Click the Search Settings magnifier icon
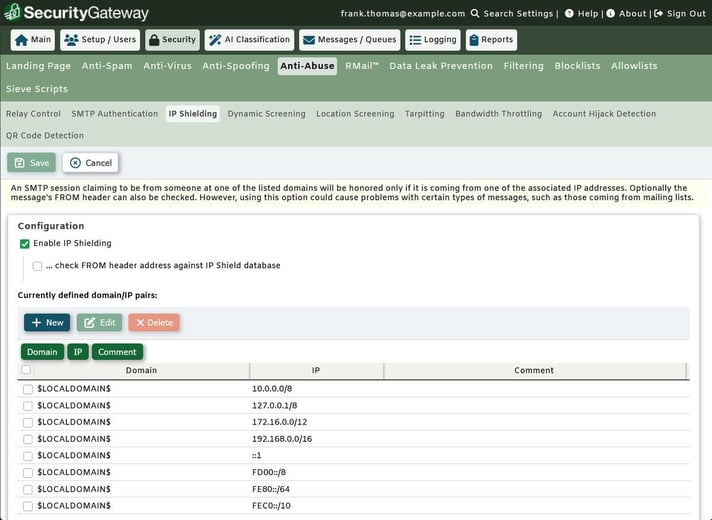The image size is (712, 520). coord(475,13)
